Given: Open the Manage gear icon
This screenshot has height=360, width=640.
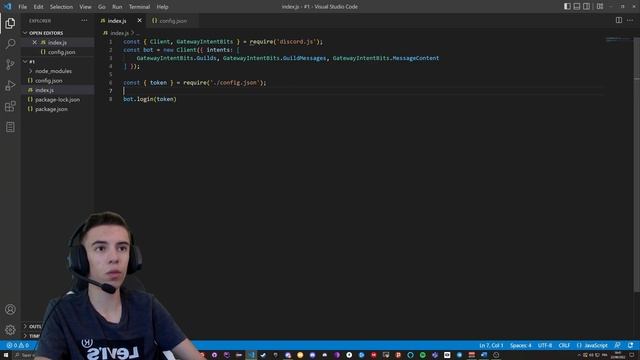Looking at the screenshot, I should (x=10, y=330).
